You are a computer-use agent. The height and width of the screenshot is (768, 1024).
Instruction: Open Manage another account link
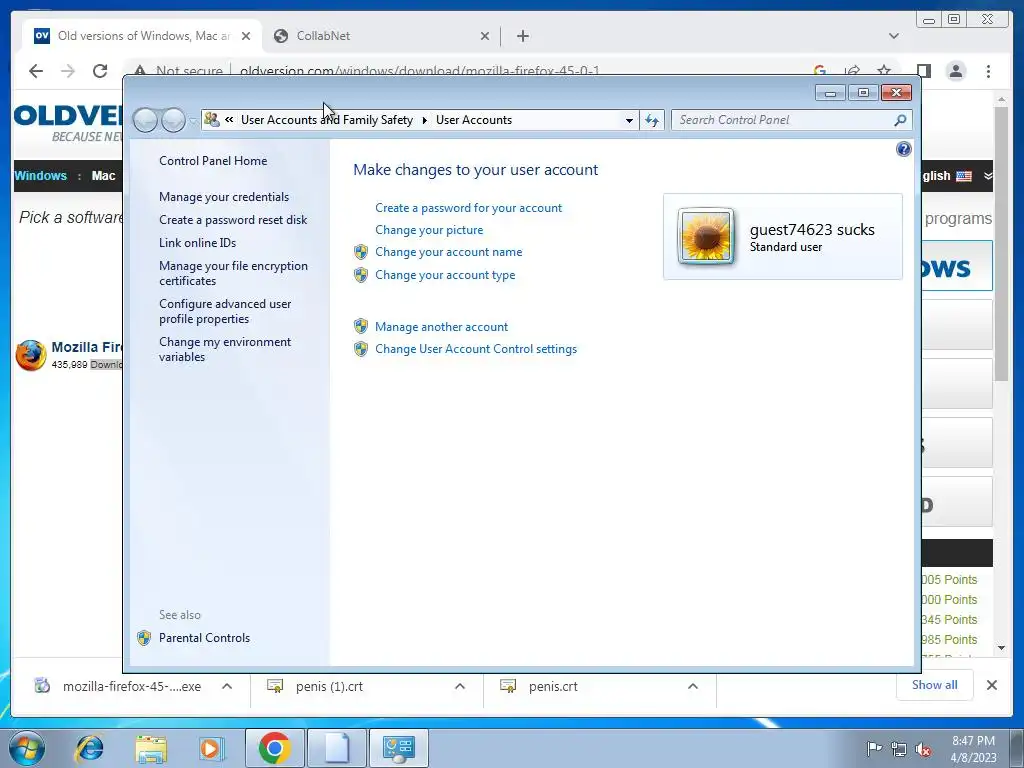coord(441,327)
